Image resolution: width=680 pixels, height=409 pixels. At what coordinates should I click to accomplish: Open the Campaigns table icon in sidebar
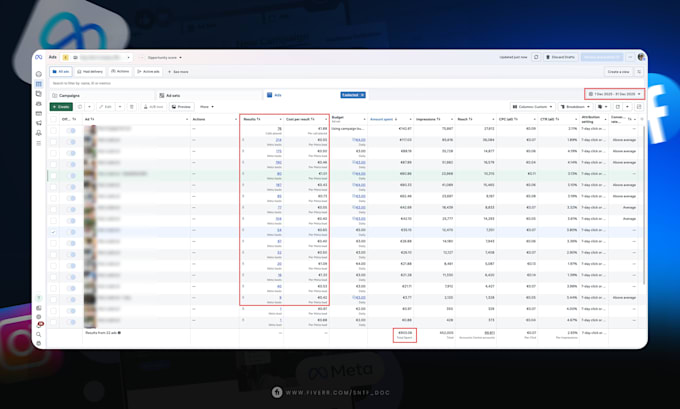39,84
